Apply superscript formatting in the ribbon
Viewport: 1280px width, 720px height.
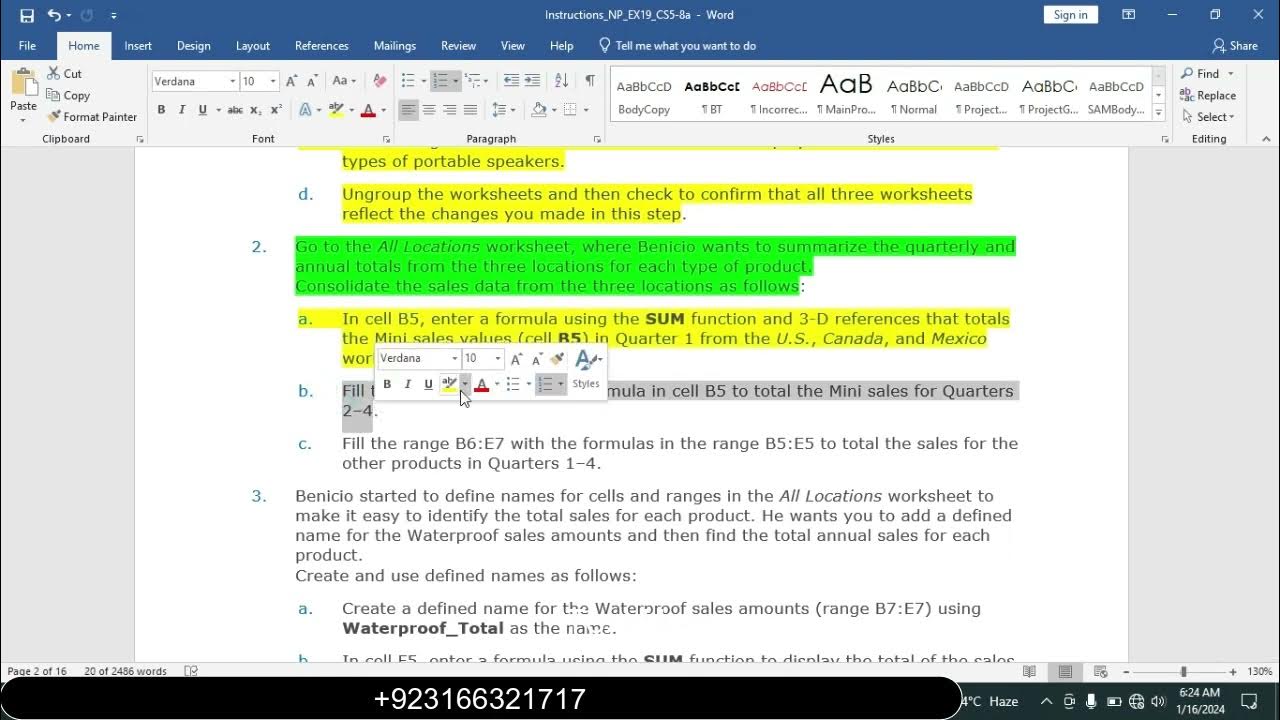[276, 110]
